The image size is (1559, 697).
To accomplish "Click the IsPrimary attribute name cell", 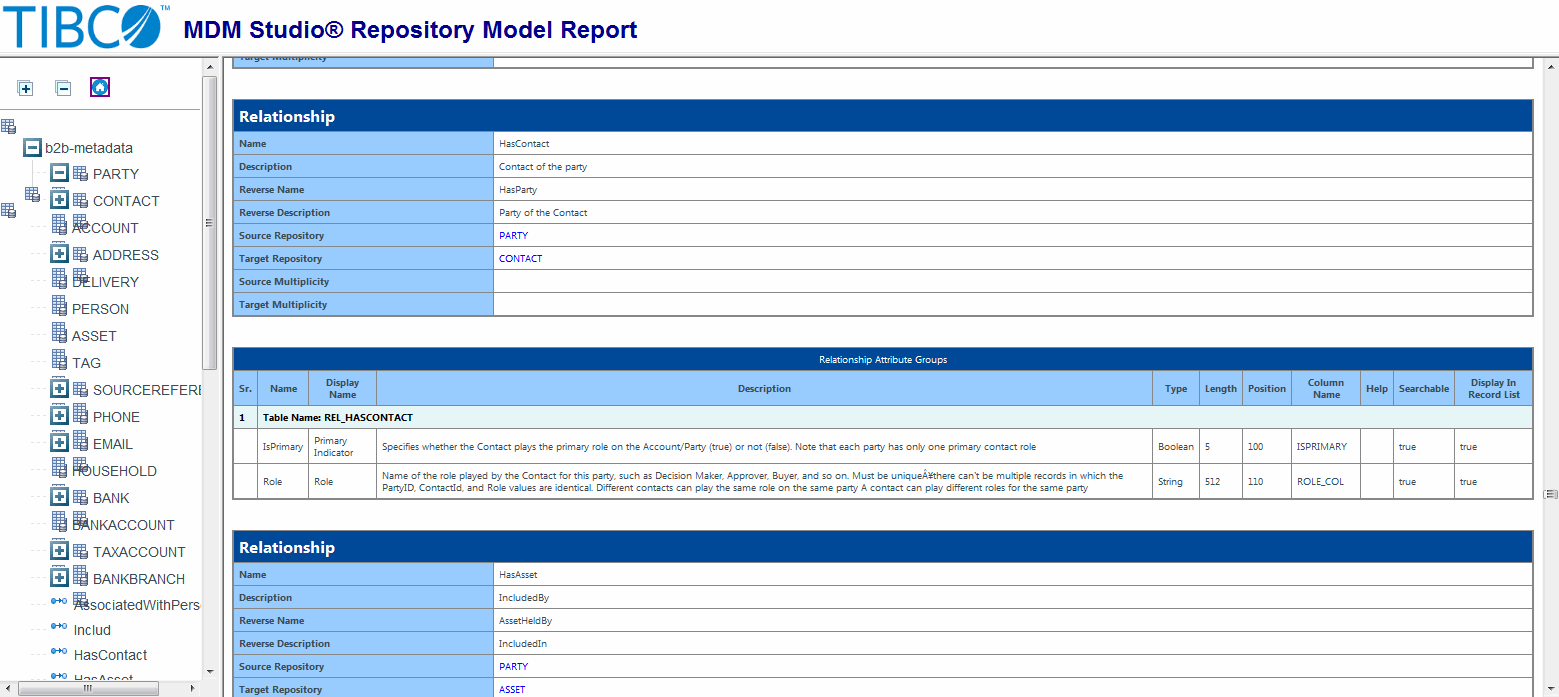I will (x=283, y=447).
